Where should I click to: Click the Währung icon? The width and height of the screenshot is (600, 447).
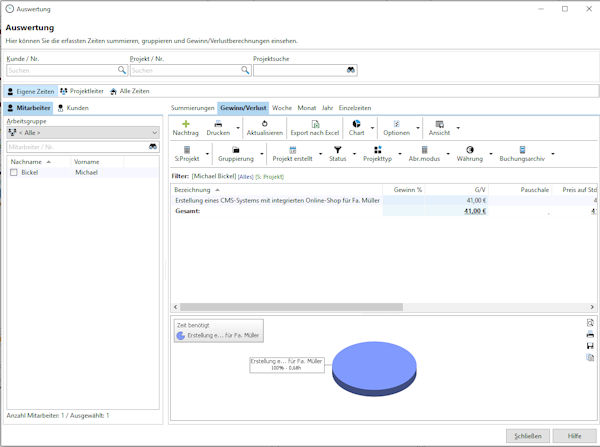coord(470,150)
